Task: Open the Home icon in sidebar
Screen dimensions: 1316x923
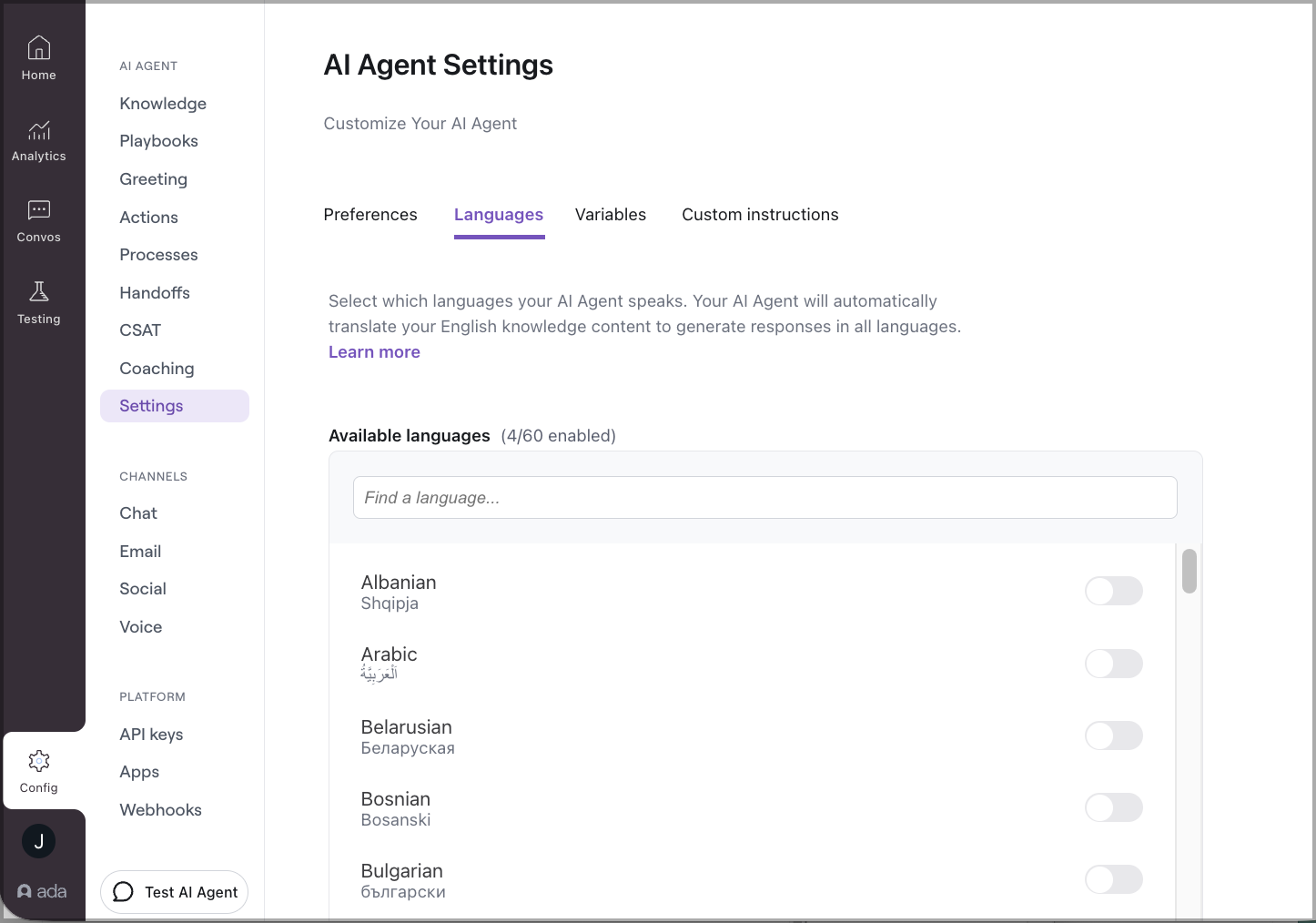Action: [x=39, y=48]
